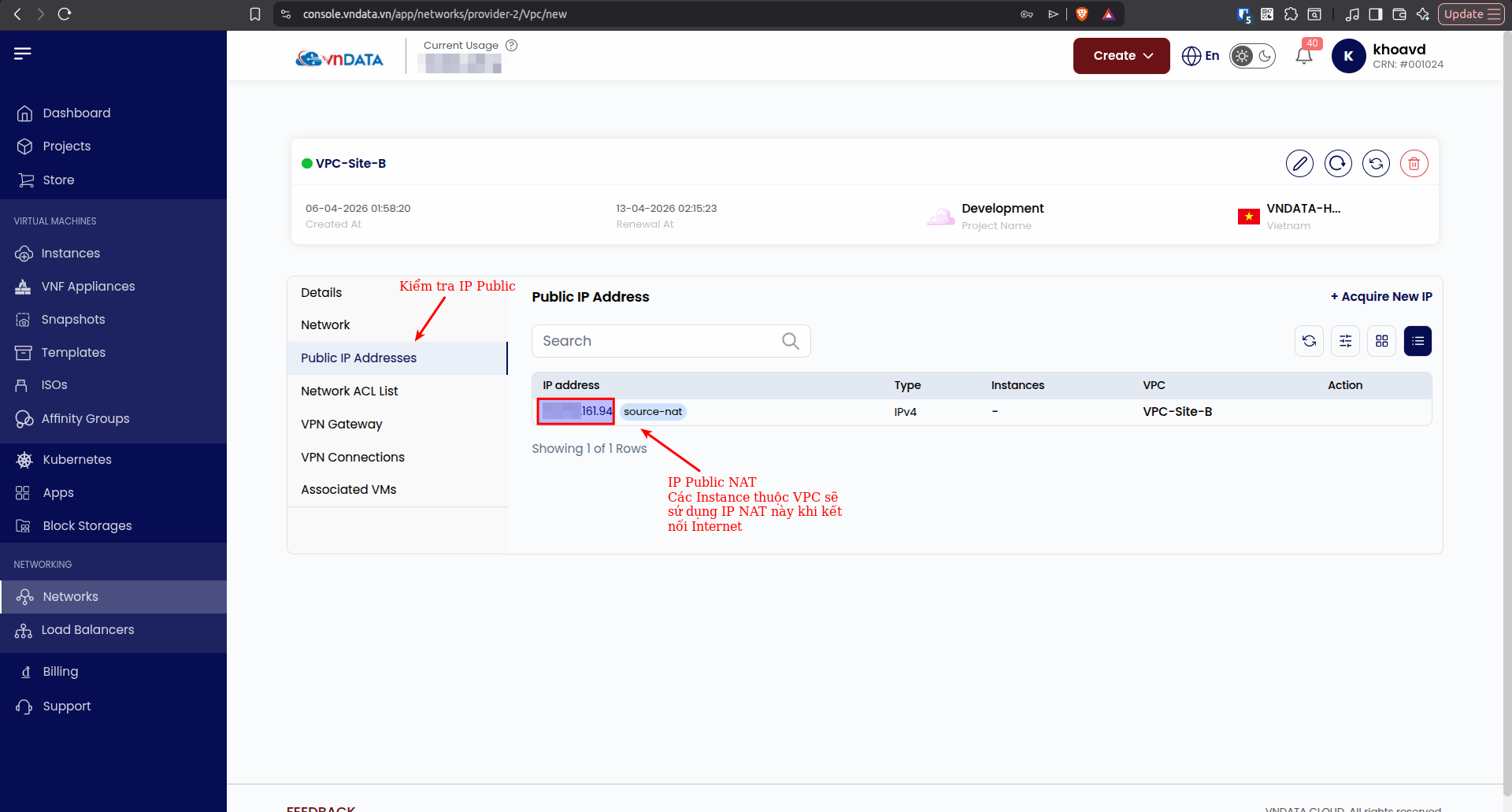The height and width of the screenshot is (812, 1512).
Task: Click the source-nat badge in the IP row
Action: [x=653, y=412]
